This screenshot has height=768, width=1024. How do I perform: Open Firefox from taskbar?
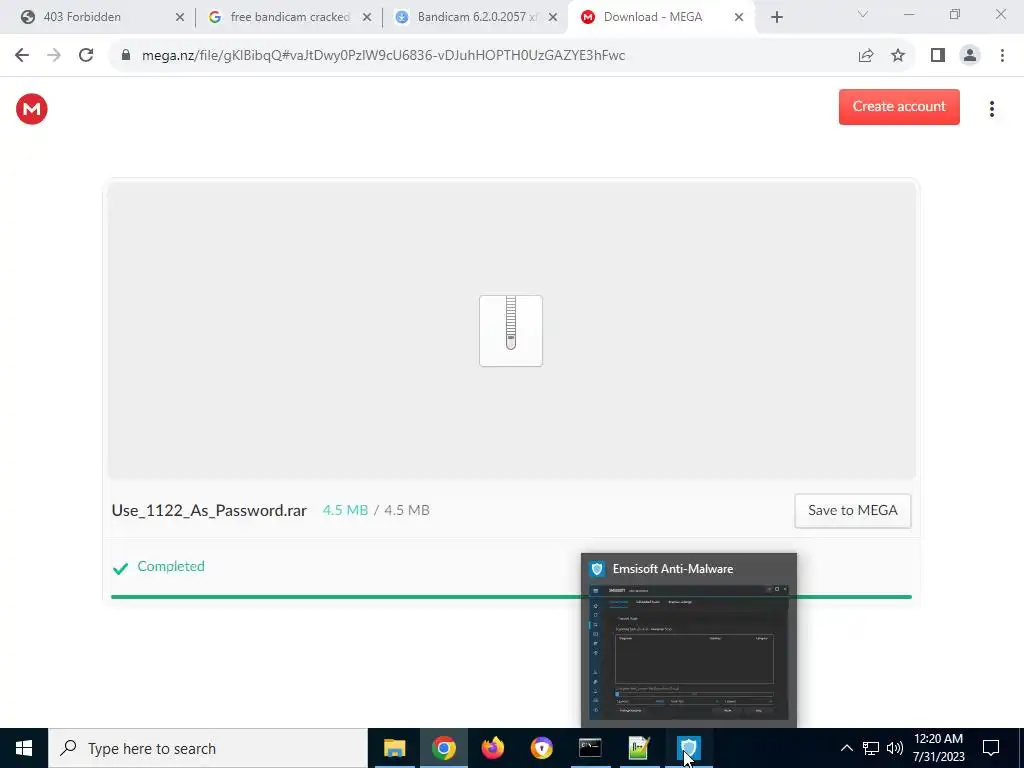(x=492, y=748)
